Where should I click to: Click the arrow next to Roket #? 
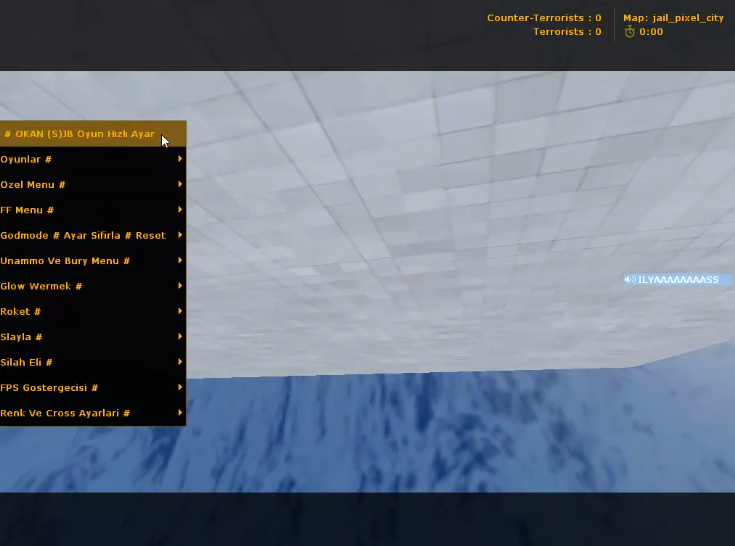pyautogui.click(x=180, y=311)
